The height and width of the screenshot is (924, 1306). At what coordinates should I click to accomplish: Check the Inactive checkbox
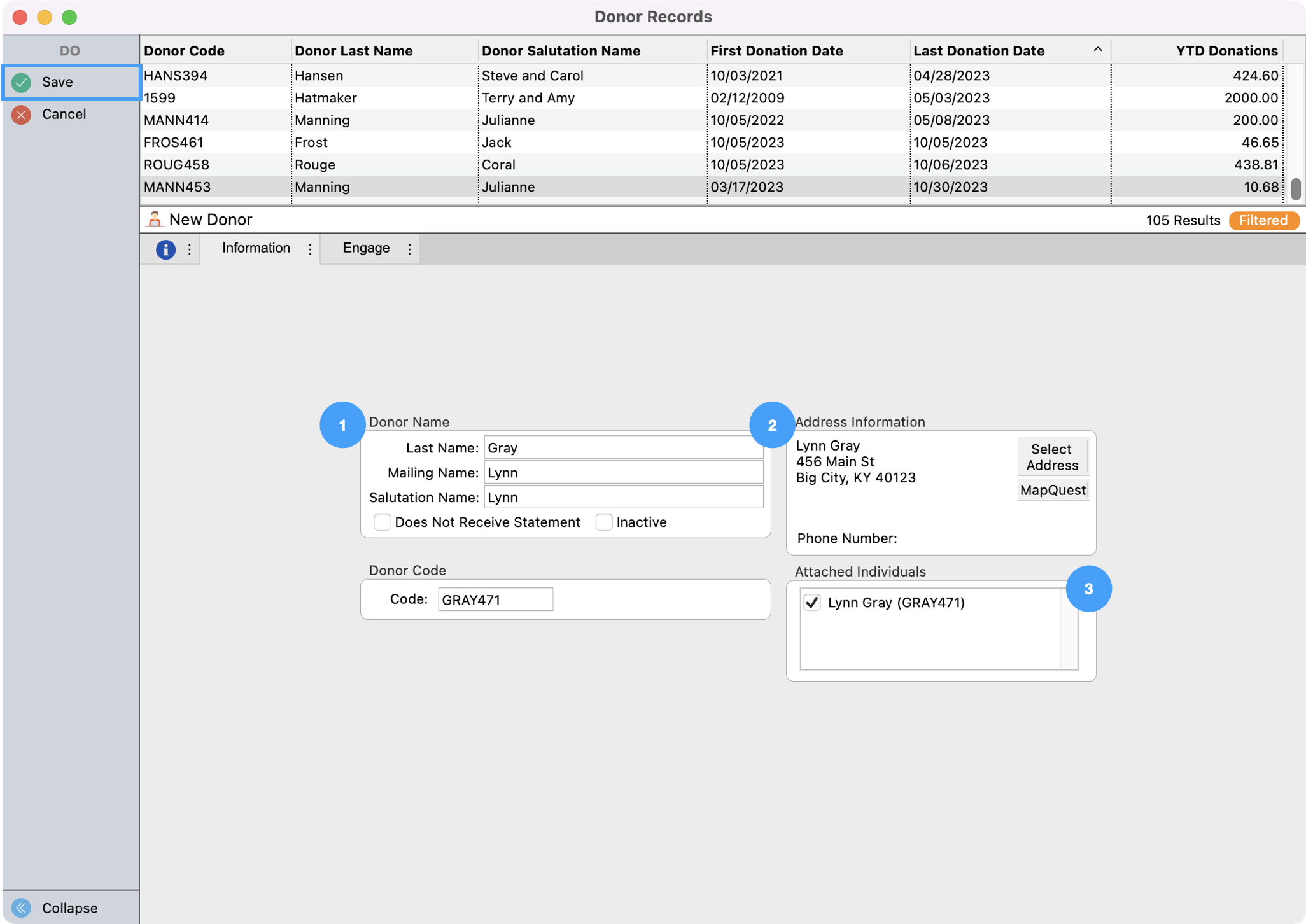tap(604, 522)
